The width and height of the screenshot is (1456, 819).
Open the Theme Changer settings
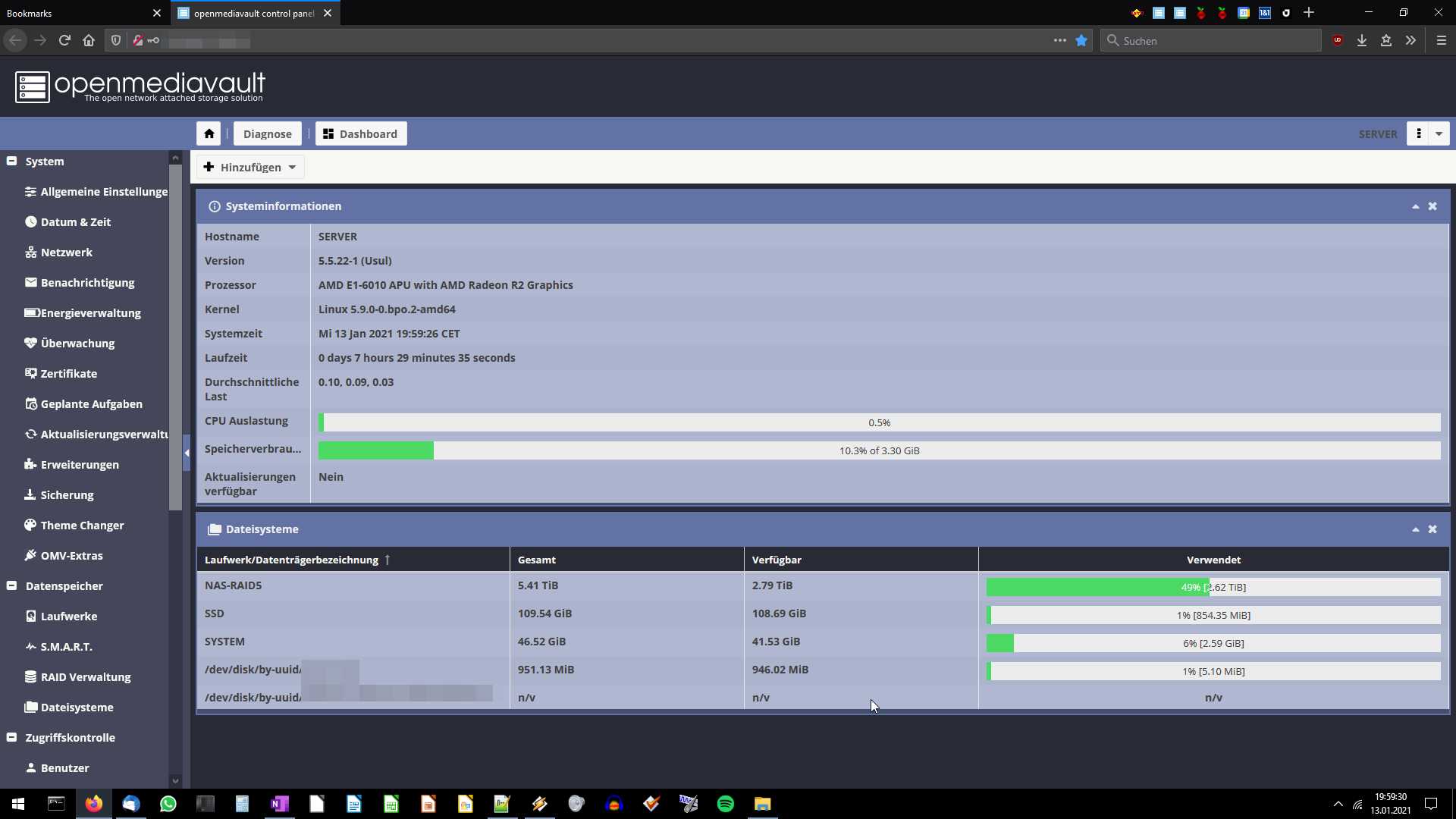(82, 525)
